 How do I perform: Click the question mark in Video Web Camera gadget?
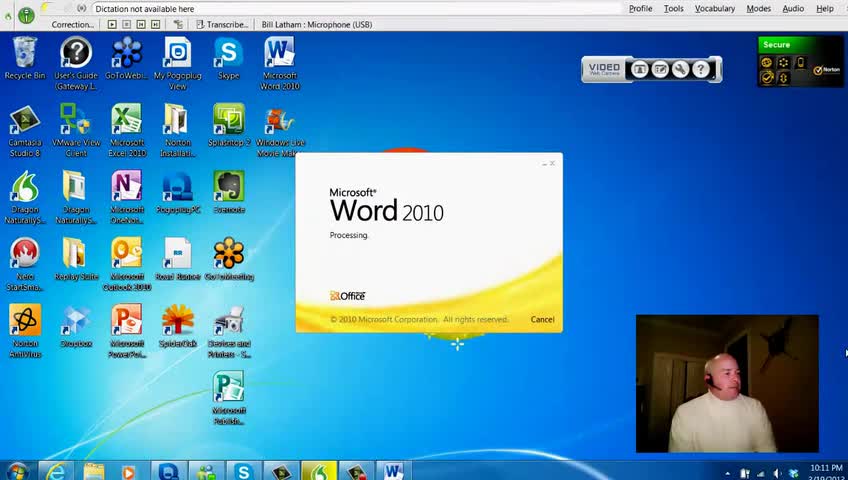[701, 69]
